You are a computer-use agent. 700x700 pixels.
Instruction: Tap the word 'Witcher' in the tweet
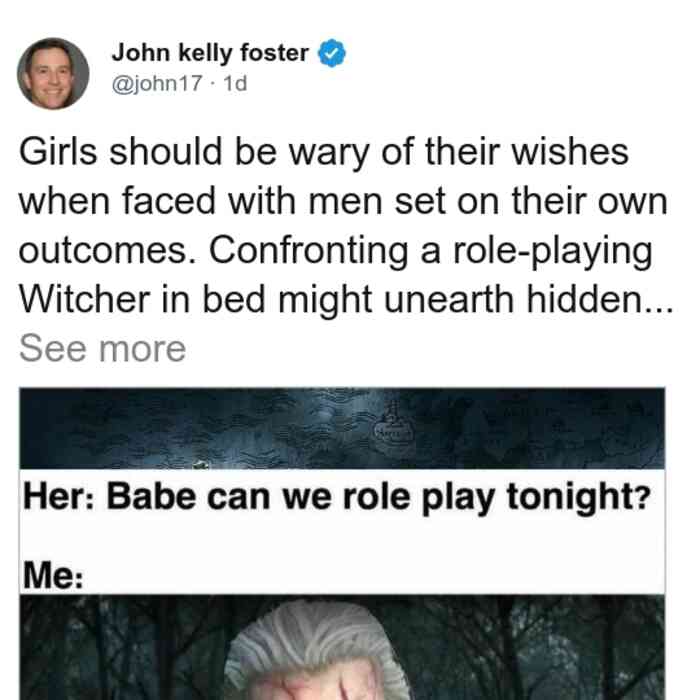pyautogui.click(x=84, y=300)
